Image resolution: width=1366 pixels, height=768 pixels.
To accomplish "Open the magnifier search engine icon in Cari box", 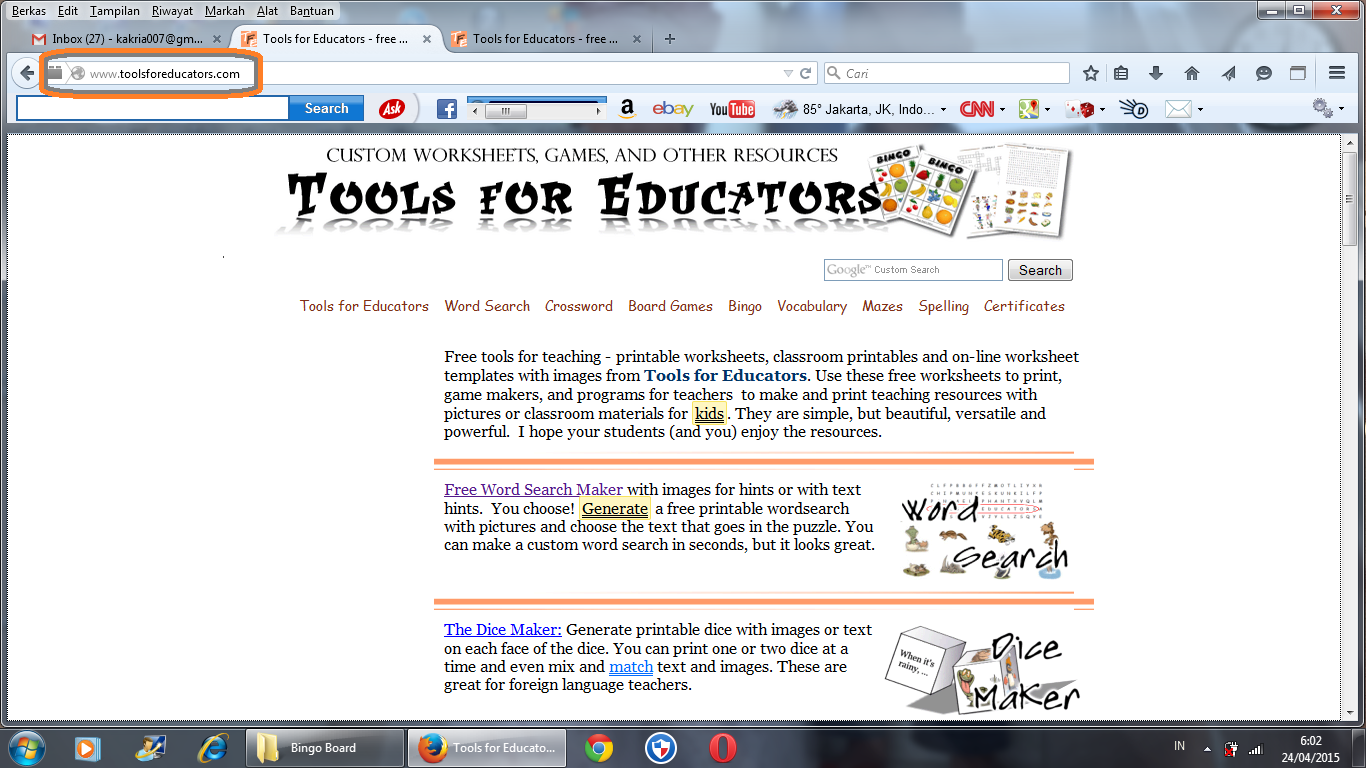I will [834, 73].
